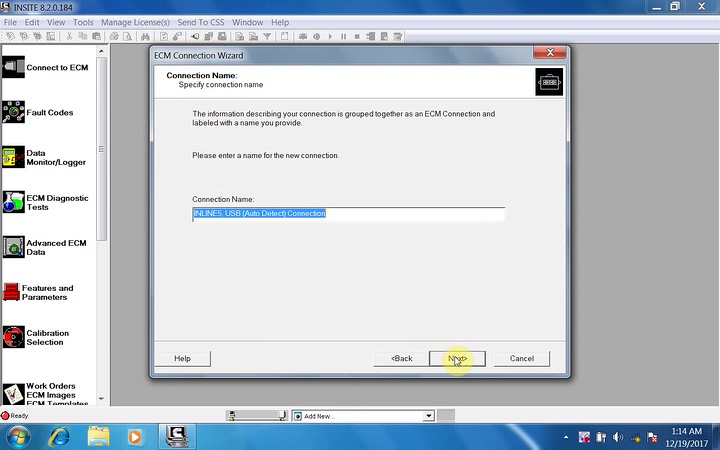Image resolution: width=720 pixels, height=450 pixels.
Task: Click the camera Snapshot toolbar icon
Action: tap(303, 36)
